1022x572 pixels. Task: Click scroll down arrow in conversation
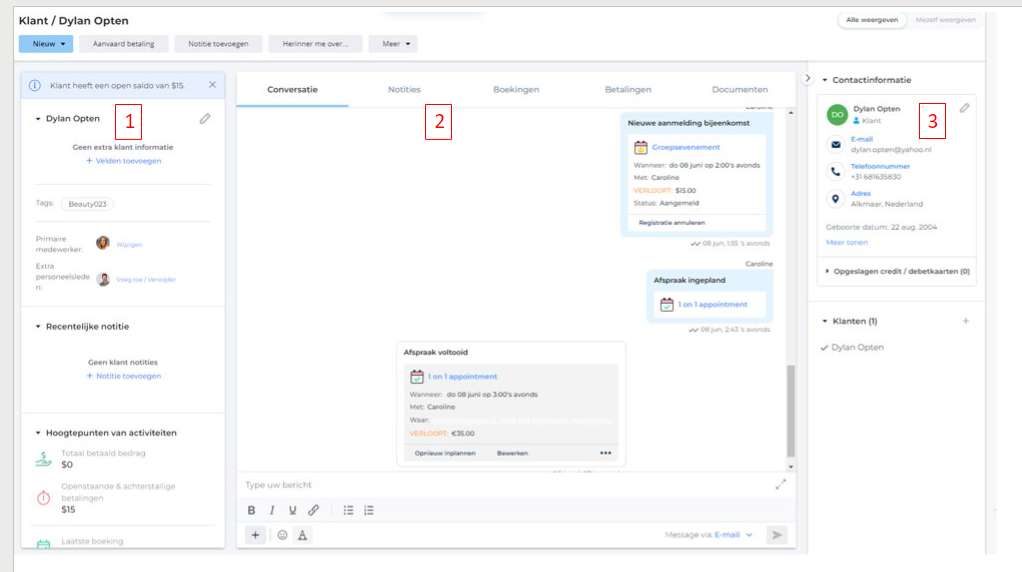click(791, 466)
